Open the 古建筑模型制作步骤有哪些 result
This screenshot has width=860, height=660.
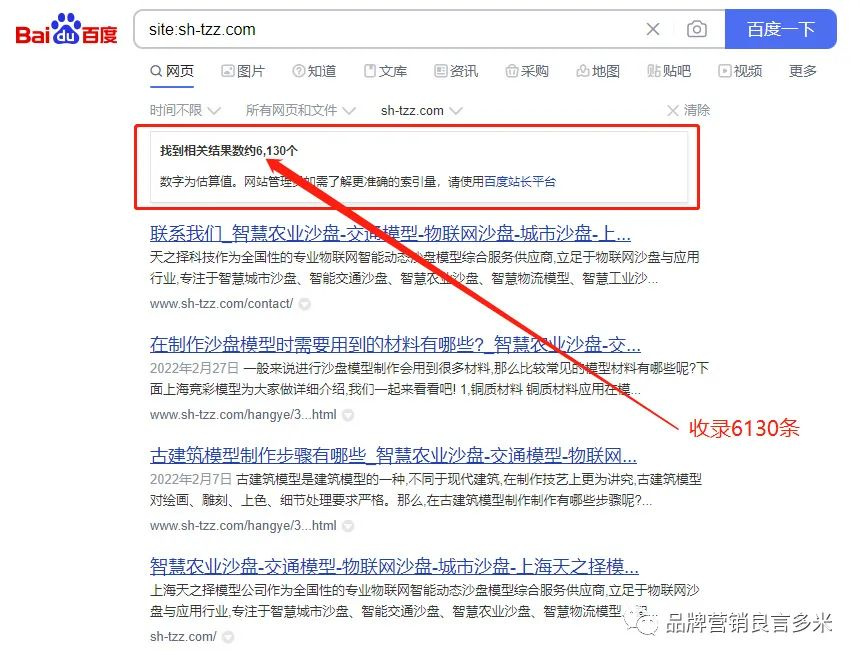point(393,455)
